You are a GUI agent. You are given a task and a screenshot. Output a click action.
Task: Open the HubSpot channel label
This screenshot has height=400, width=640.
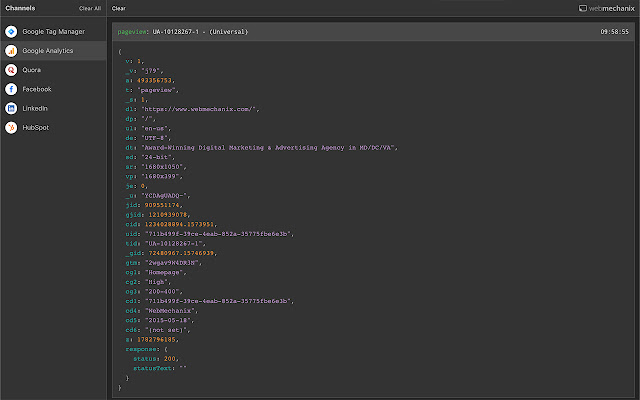click(36, 127)
